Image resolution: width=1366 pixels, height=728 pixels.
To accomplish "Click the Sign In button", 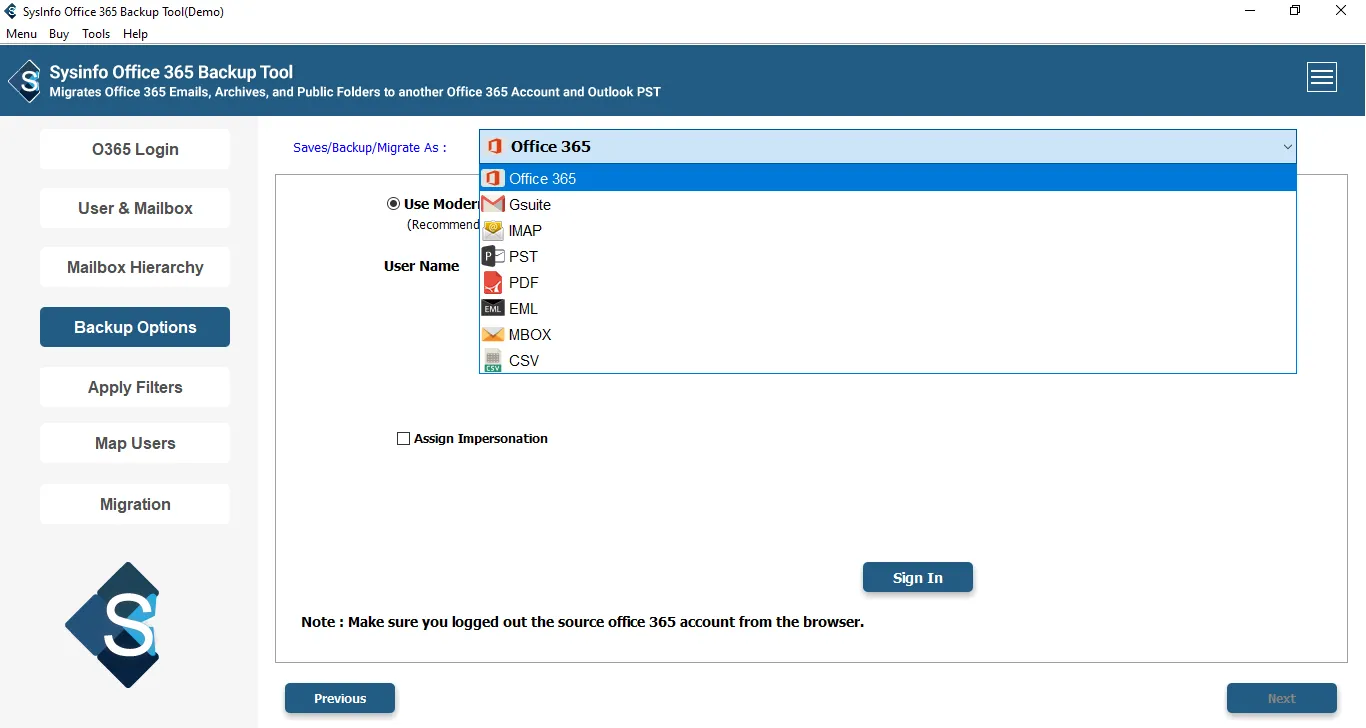I will click(918, 577).
